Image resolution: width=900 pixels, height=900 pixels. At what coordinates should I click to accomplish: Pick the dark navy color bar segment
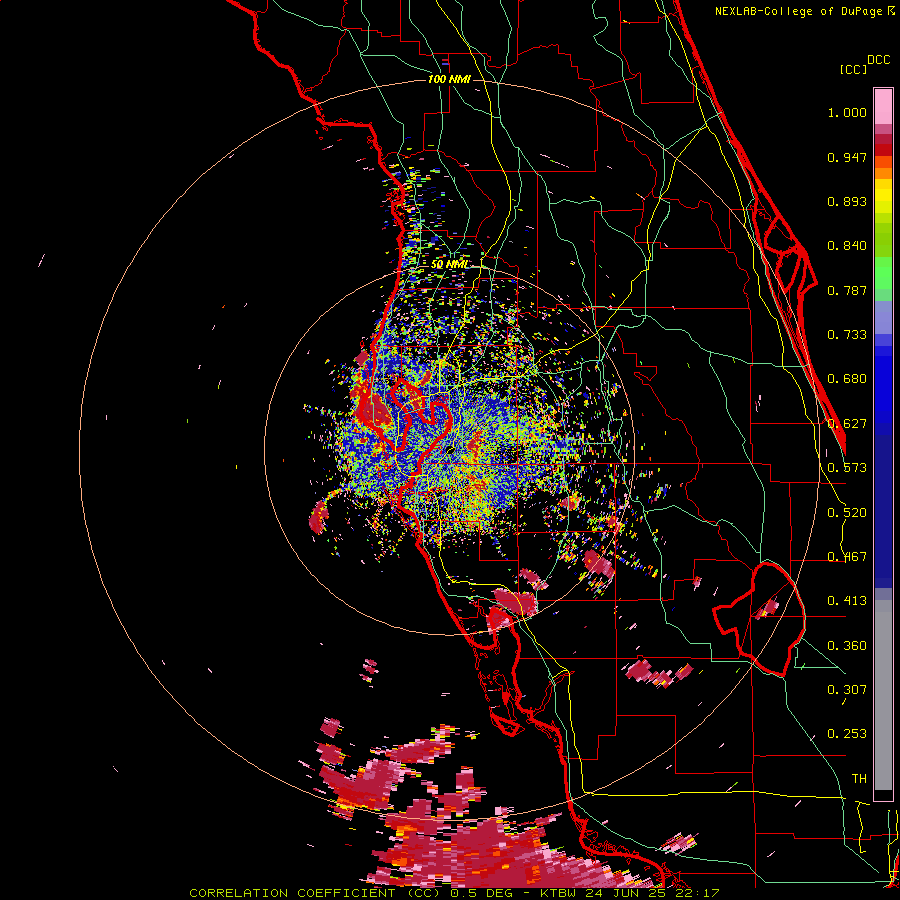(x=883, y=511)
